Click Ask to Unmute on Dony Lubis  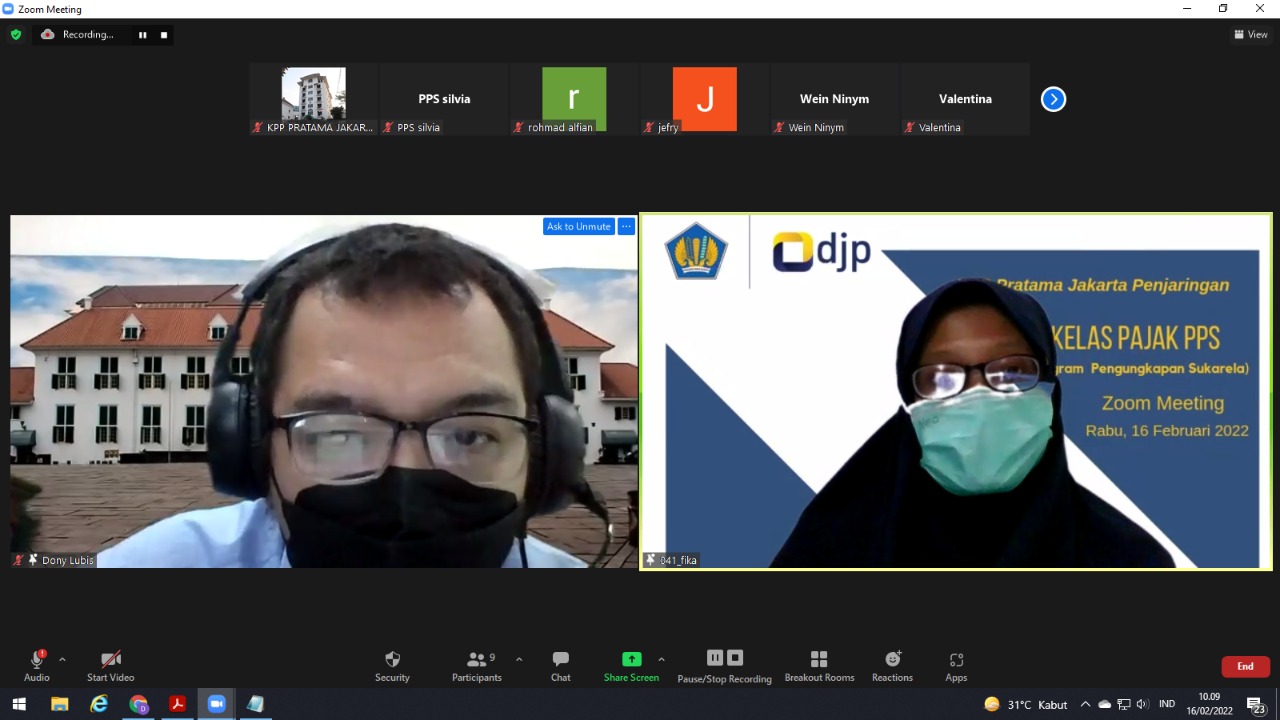[578, 227]
